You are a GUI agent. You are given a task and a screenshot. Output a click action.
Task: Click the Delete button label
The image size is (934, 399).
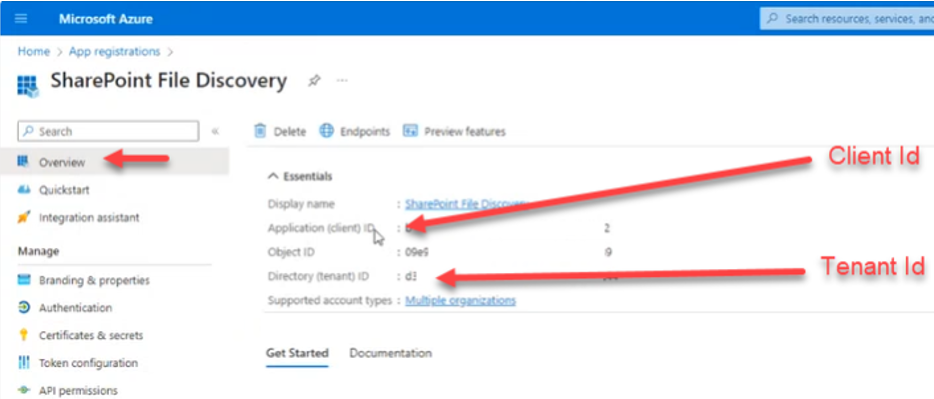(x=289, y=132)
